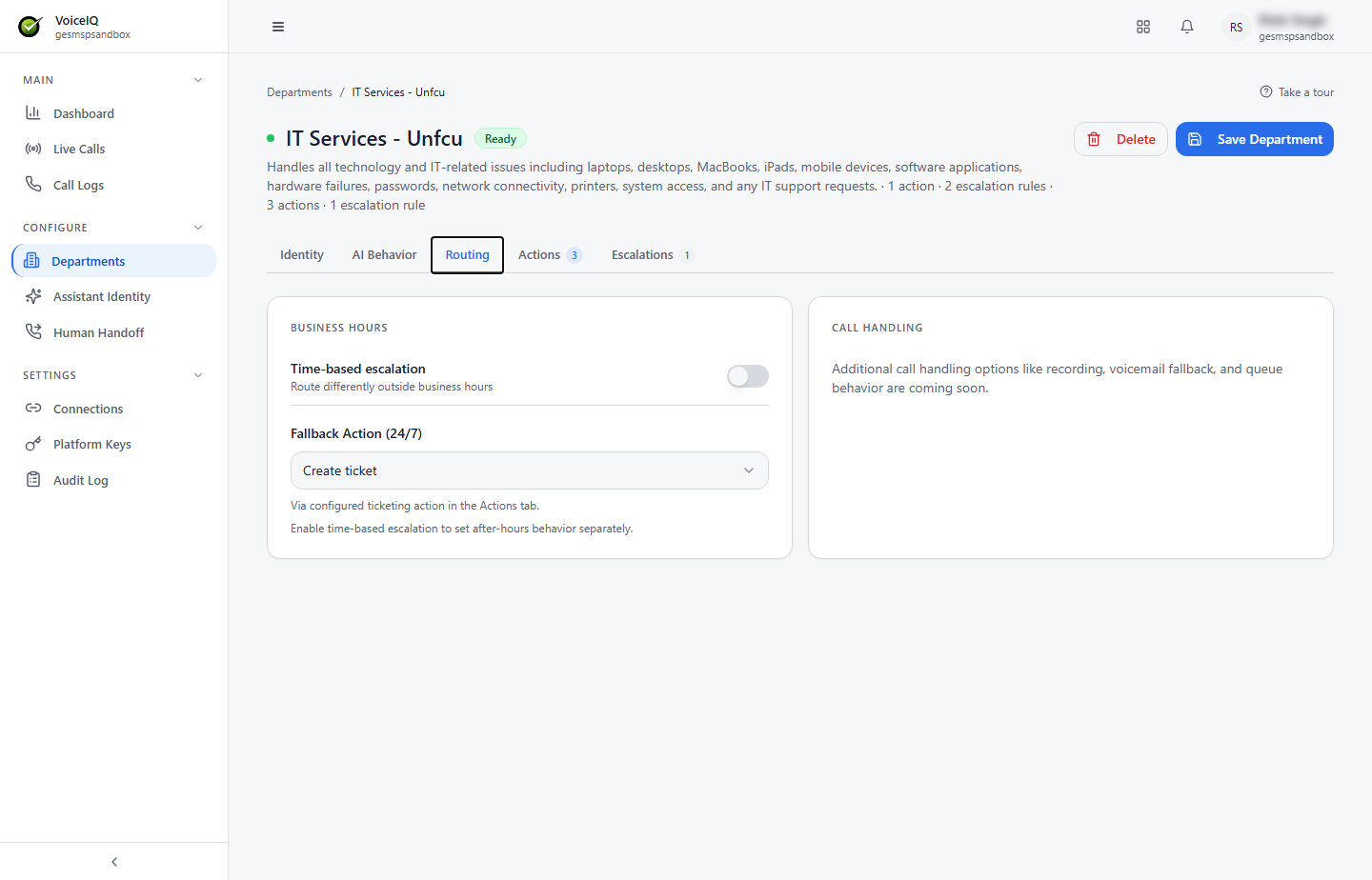The height and width of the screenshot is (880, 1372).
Task: Click the Save Department button
Action: click(1255, 139)
